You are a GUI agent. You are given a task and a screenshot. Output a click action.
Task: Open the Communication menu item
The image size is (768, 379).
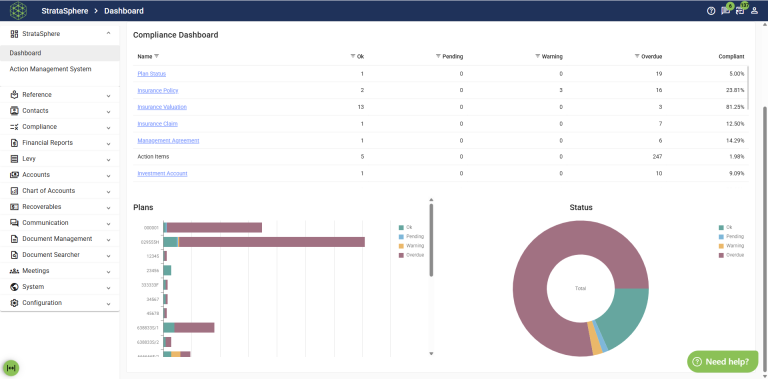pos(60,223)
